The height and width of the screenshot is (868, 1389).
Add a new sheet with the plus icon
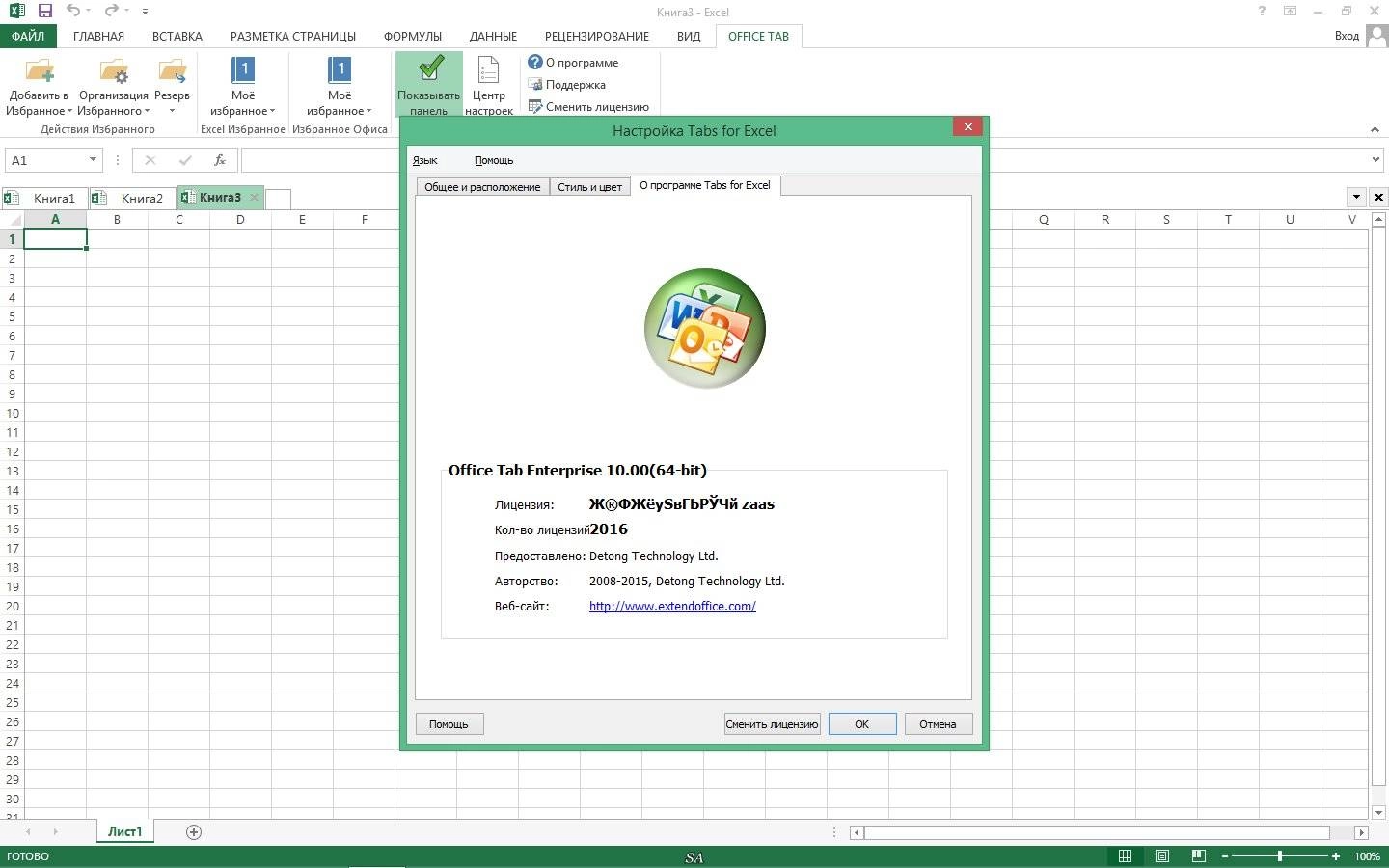pos(194,831)
